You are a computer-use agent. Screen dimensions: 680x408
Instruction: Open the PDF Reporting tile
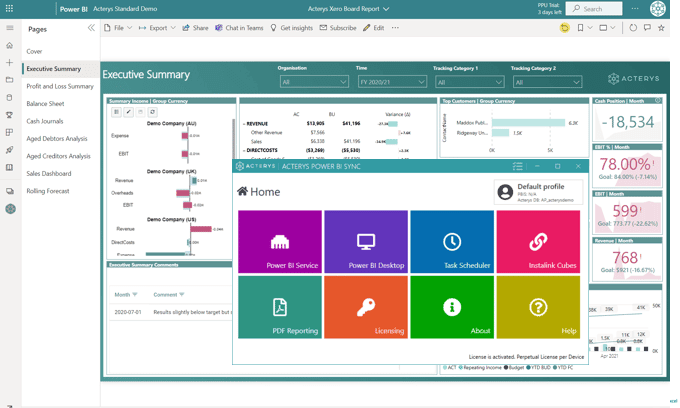coord(280,307)
